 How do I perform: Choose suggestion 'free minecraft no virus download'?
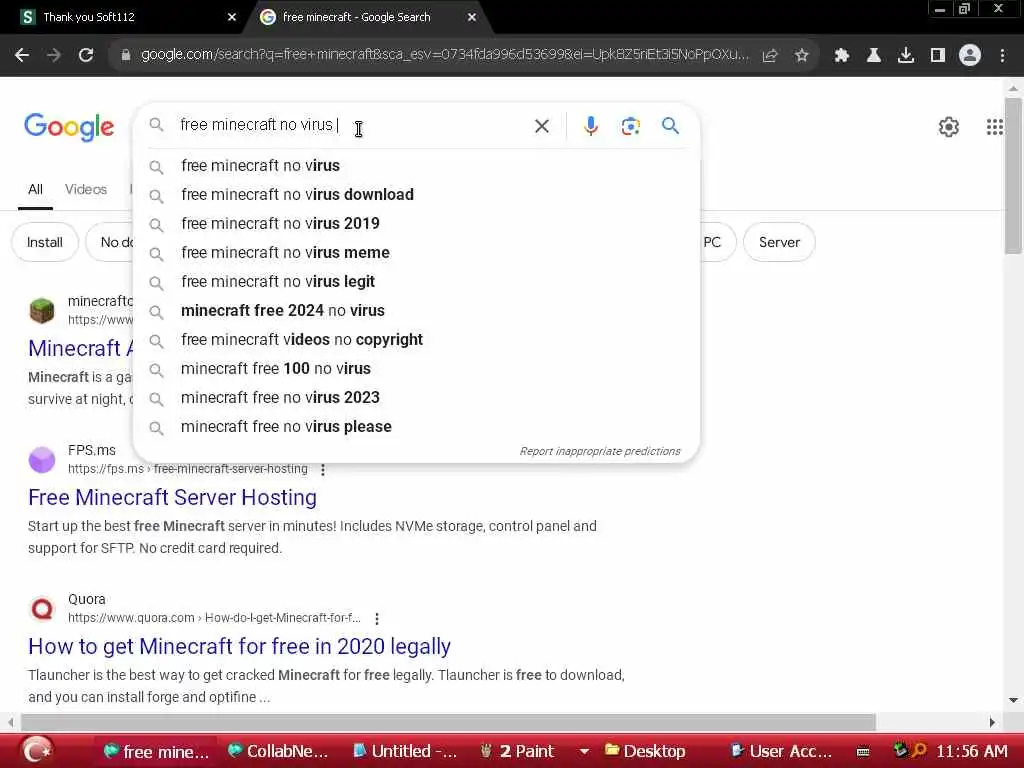[x=416, y=195]
